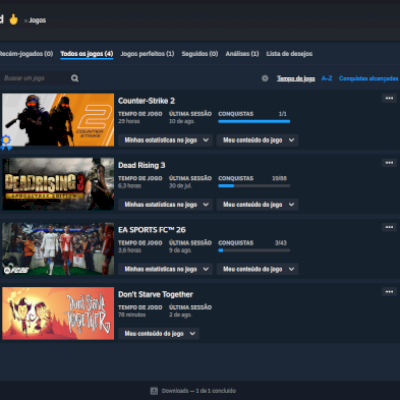Click the Counter-Strike 2 banner thumbnail

click(58, 120)
